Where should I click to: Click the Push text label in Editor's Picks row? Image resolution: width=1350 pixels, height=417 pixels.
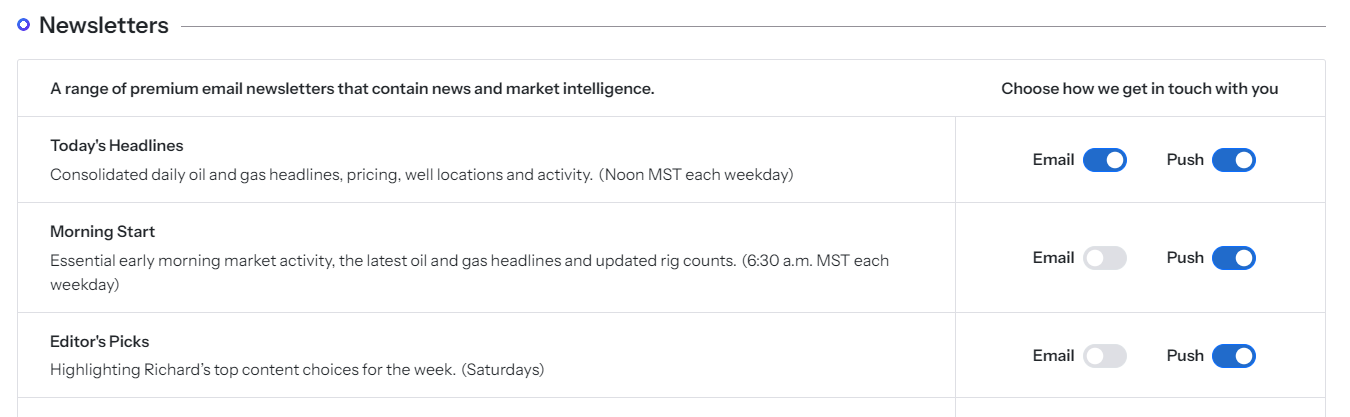[x=1185, y=356]
